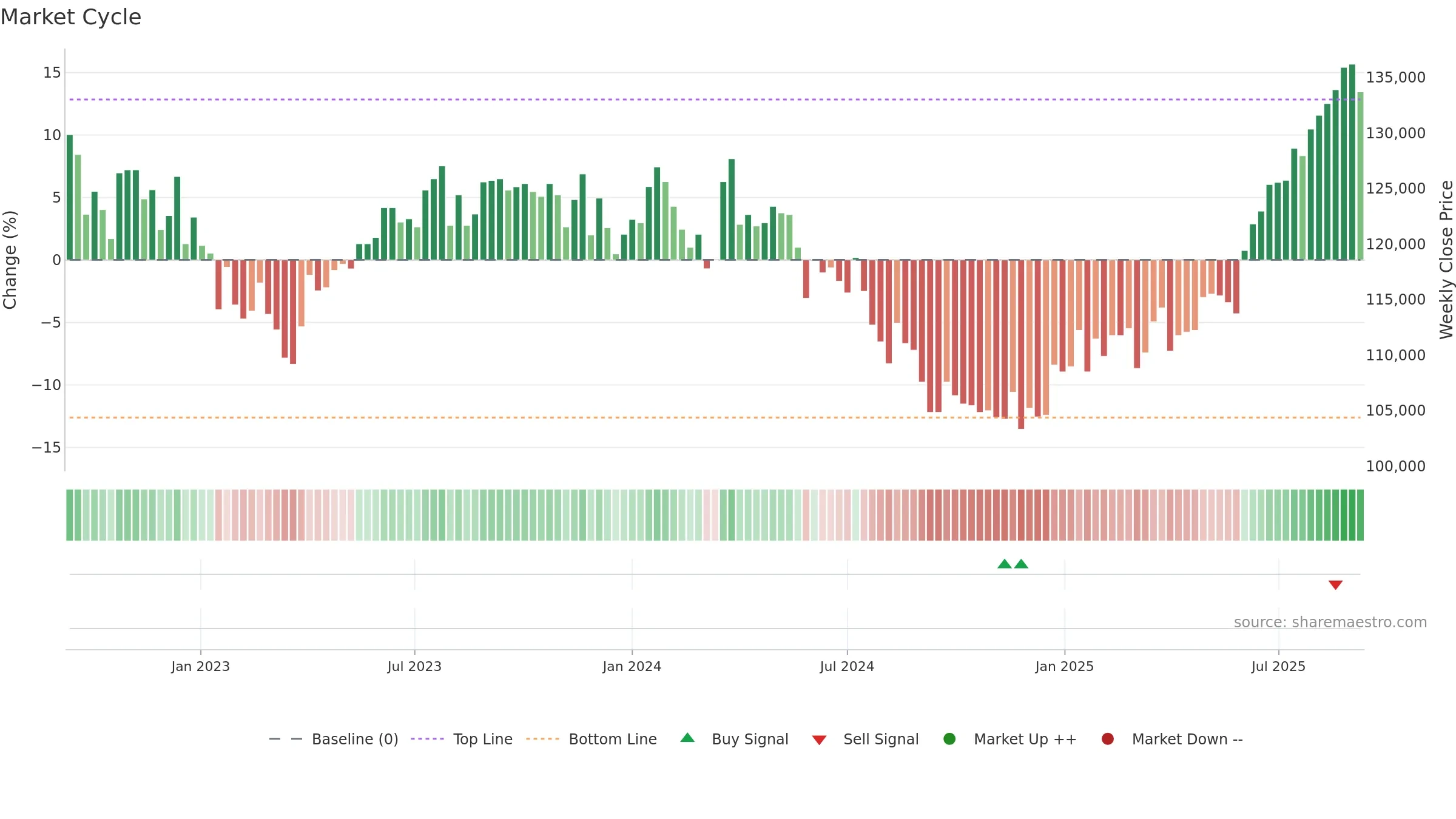The image size is (1456, 819).
Task: Toggle the Market Down -- legend entry
Action: pos(1172,739)
